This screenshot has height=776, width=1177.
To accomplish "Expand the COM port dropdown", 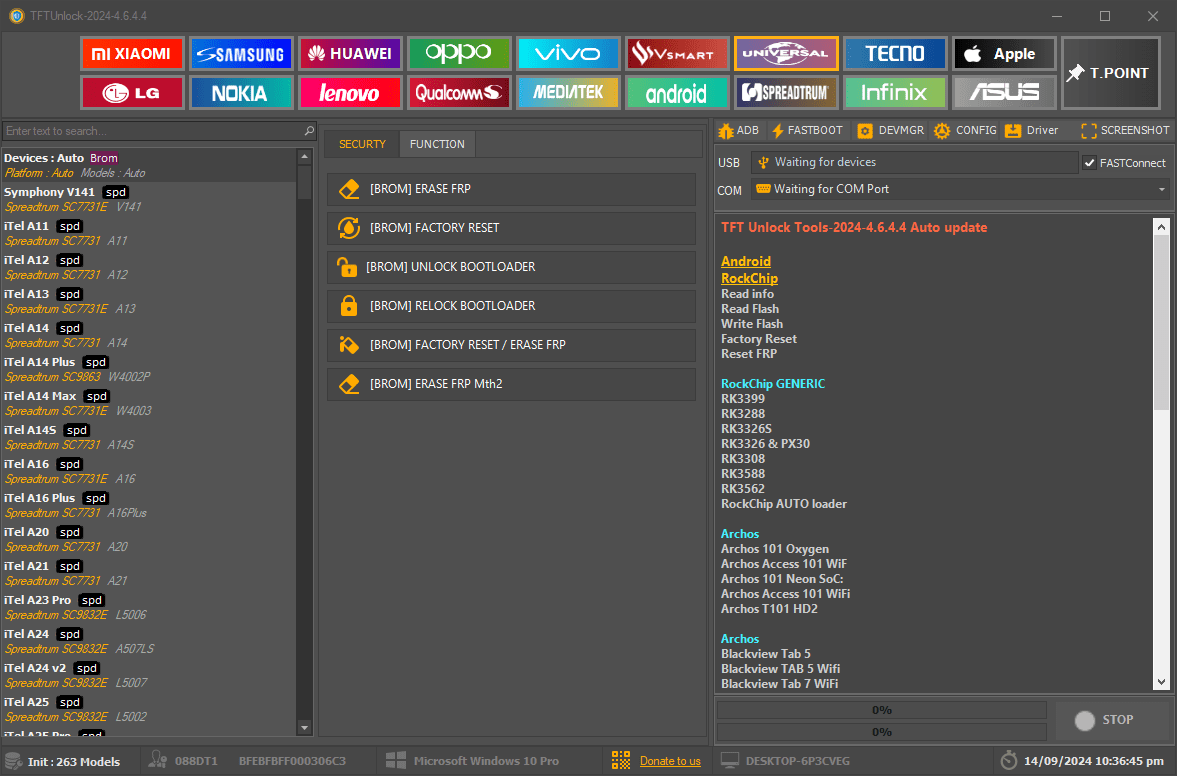I will (x=1162, y=189).
